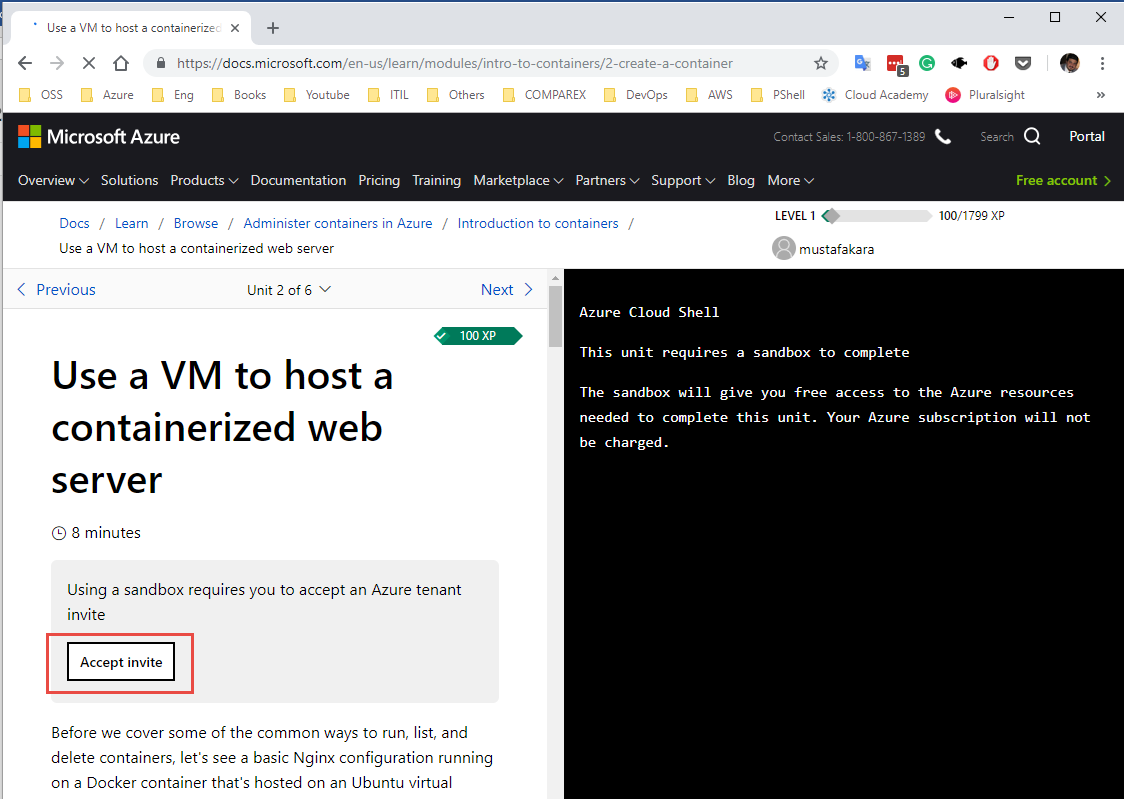Expand the Partners dropdown
The image size is (1124, 799).
pyautogui.click(x=607, y=181)
